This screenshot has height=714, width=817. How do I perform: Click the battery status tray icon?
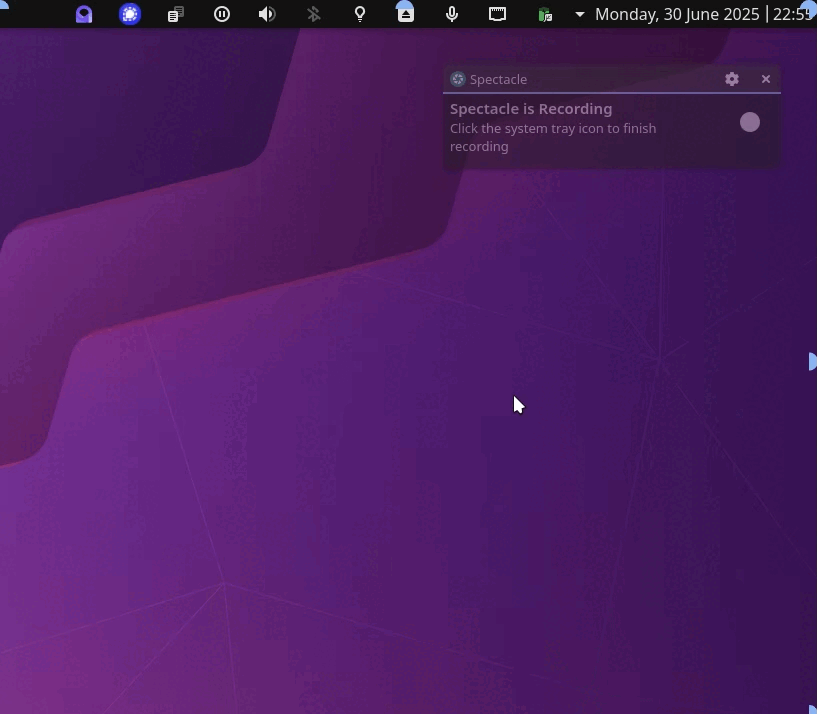pos(545,14)
